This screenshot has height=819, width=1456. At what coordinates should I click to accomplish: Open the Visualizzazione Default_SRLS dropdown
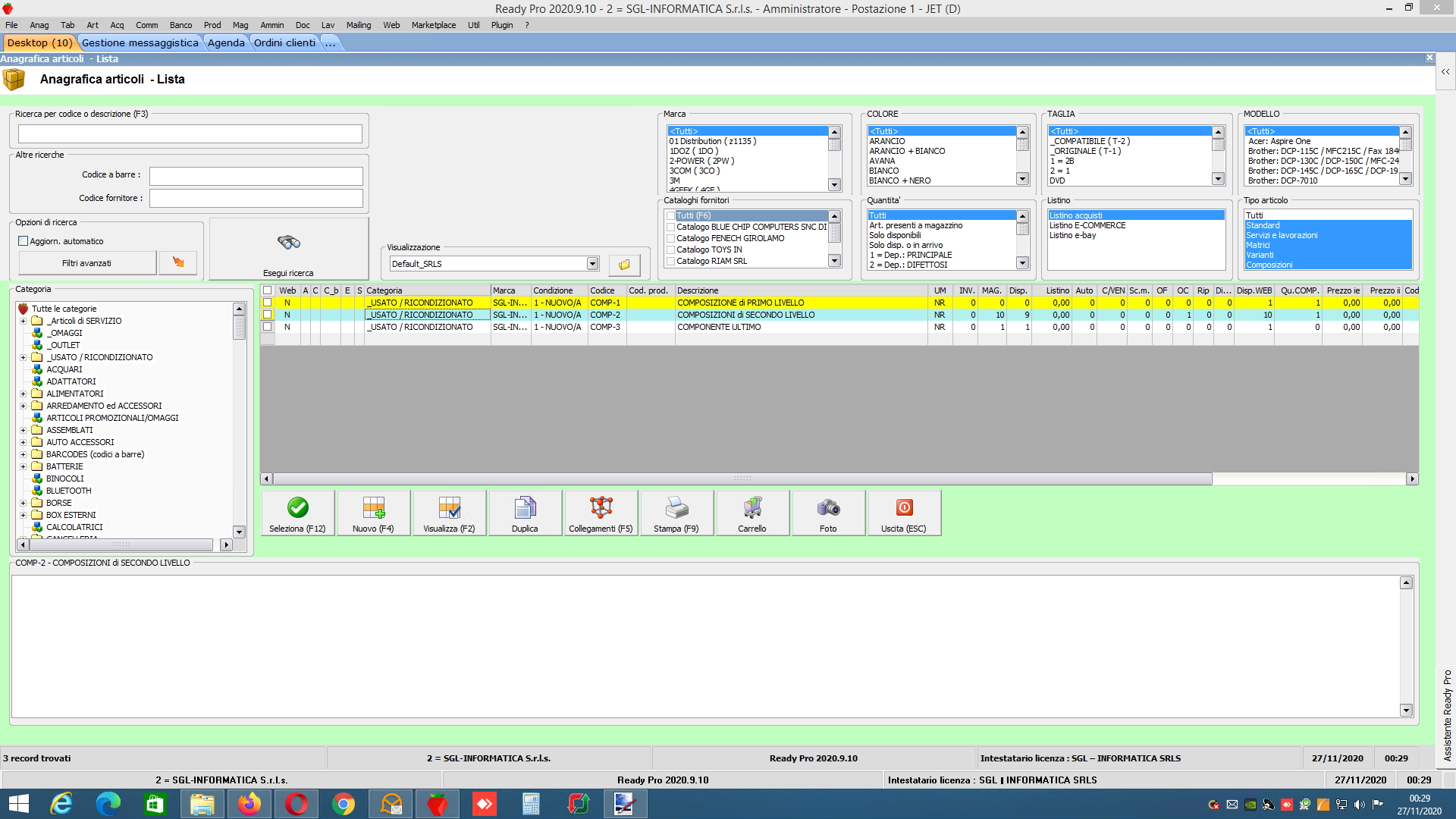point(592,264)
